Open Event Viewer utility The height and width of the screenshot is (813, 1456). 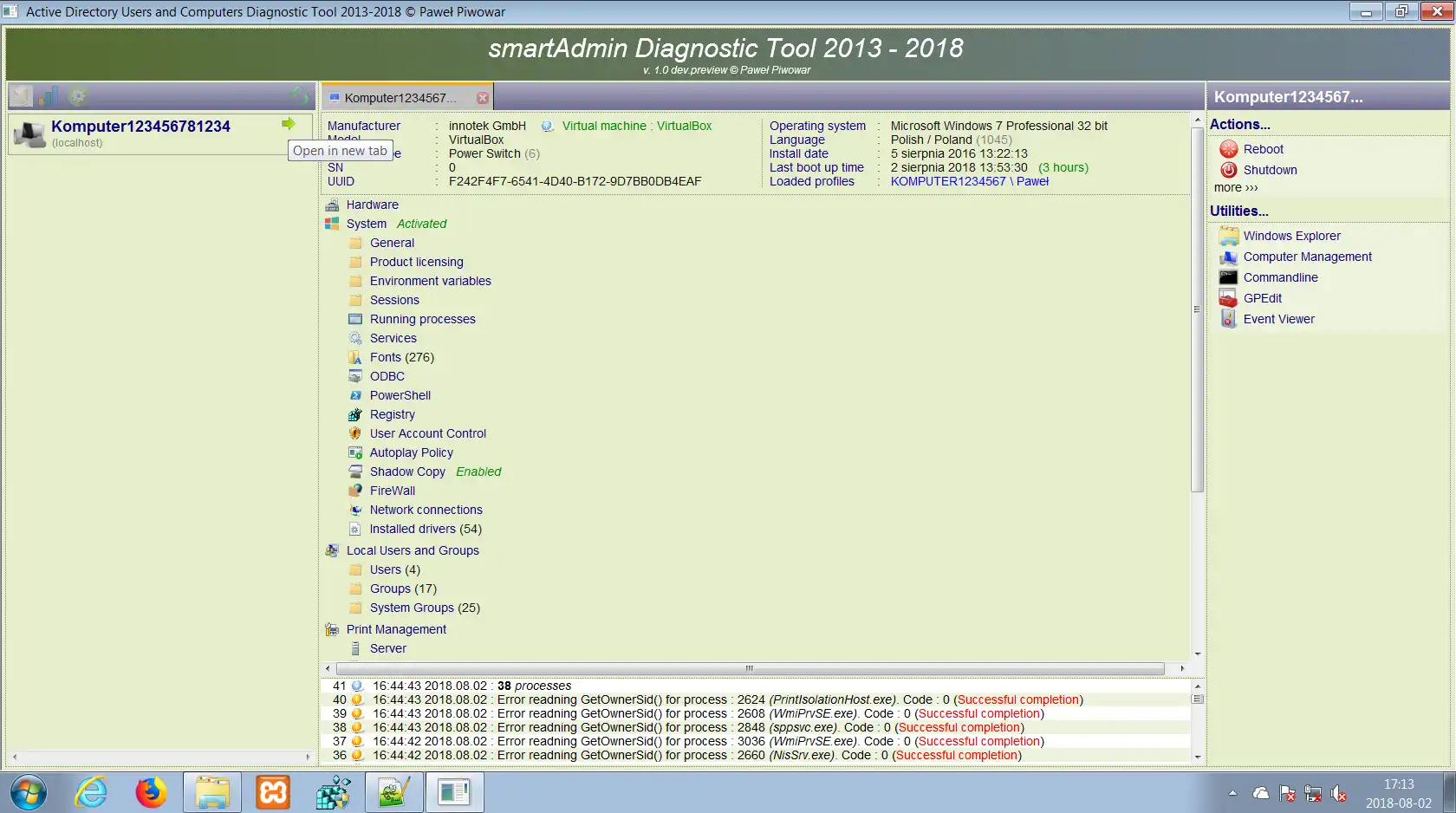click(1279, 319)
